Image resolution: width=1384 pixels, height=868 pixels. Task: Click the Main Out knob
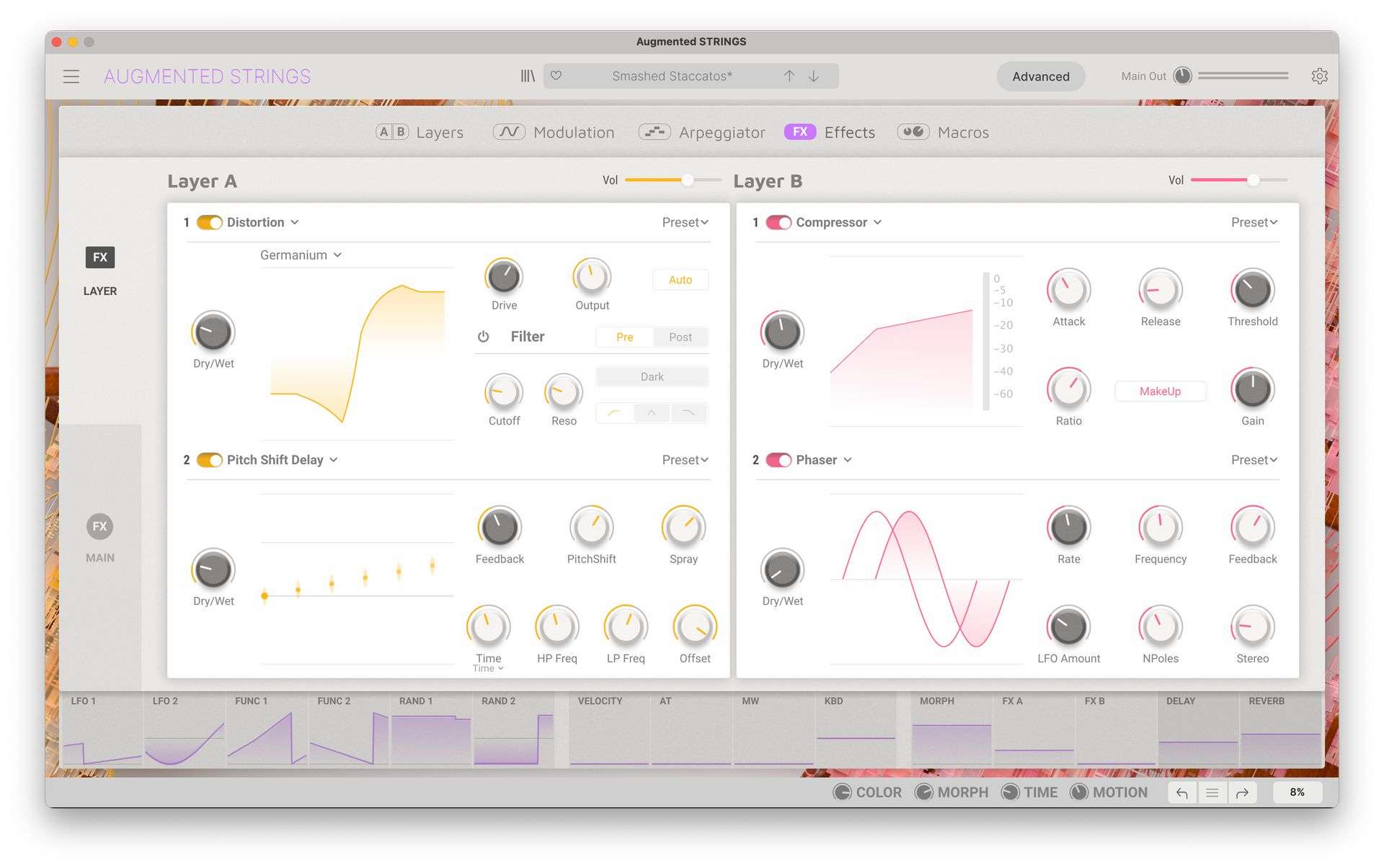[x=1182, y=76]
